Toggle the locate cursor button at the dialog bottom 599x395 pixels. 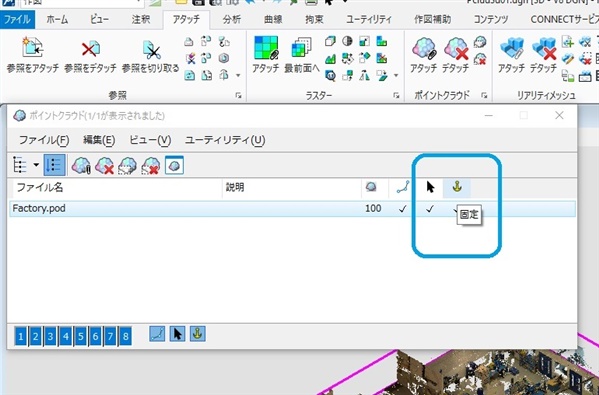coord(177,334)
